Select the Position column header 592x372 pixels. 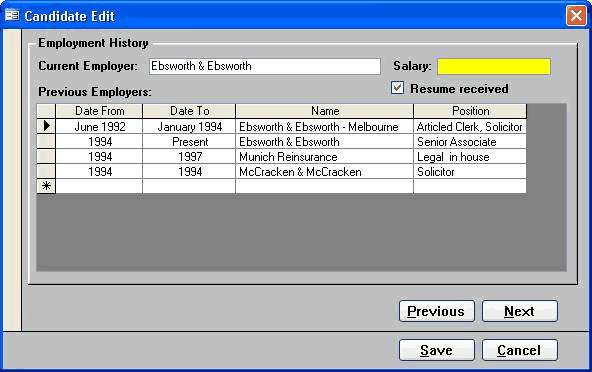470,111
